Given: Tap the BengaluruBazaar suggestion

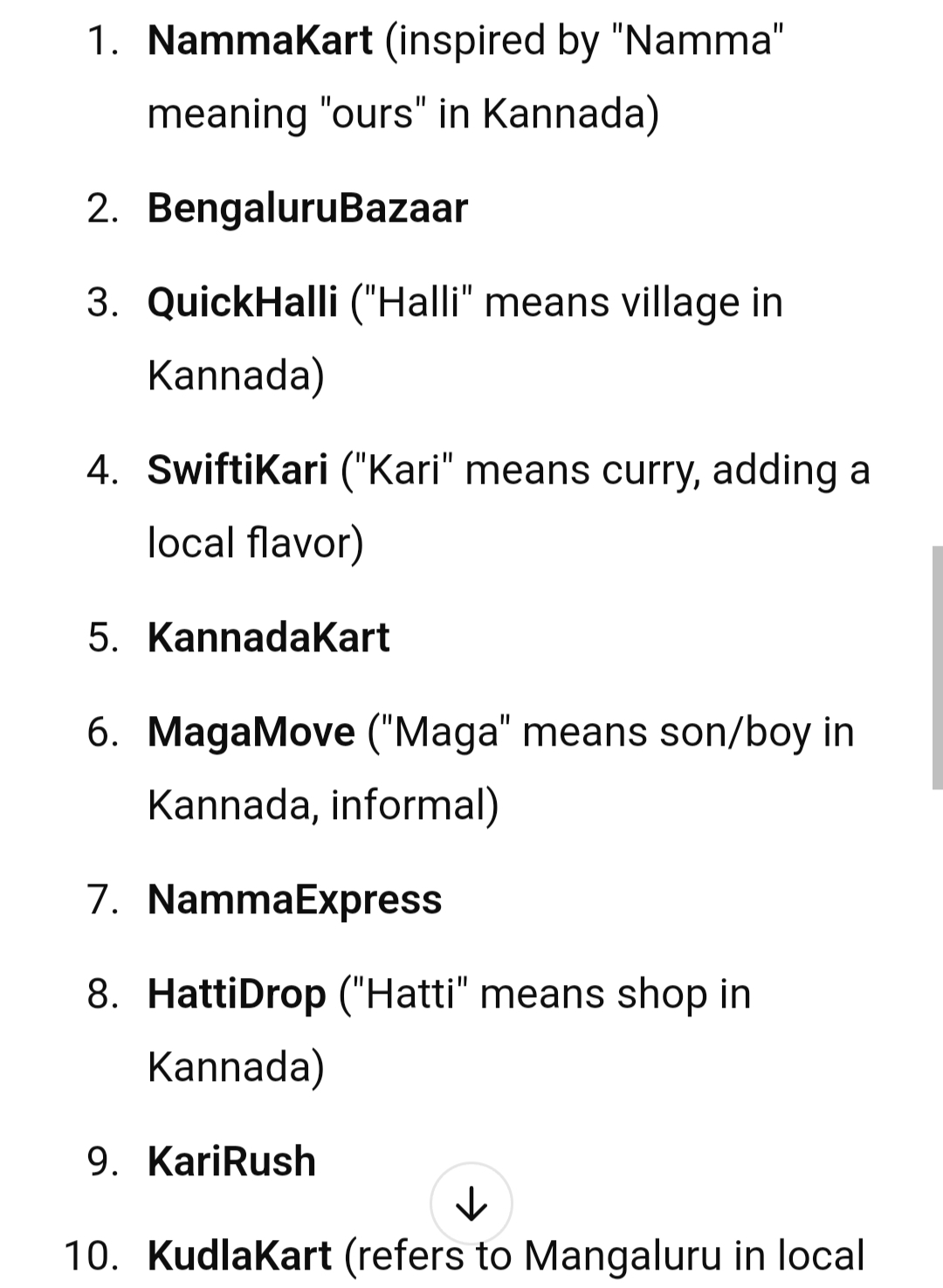Looking at the screenshot, I should click(x=307, y=208).
